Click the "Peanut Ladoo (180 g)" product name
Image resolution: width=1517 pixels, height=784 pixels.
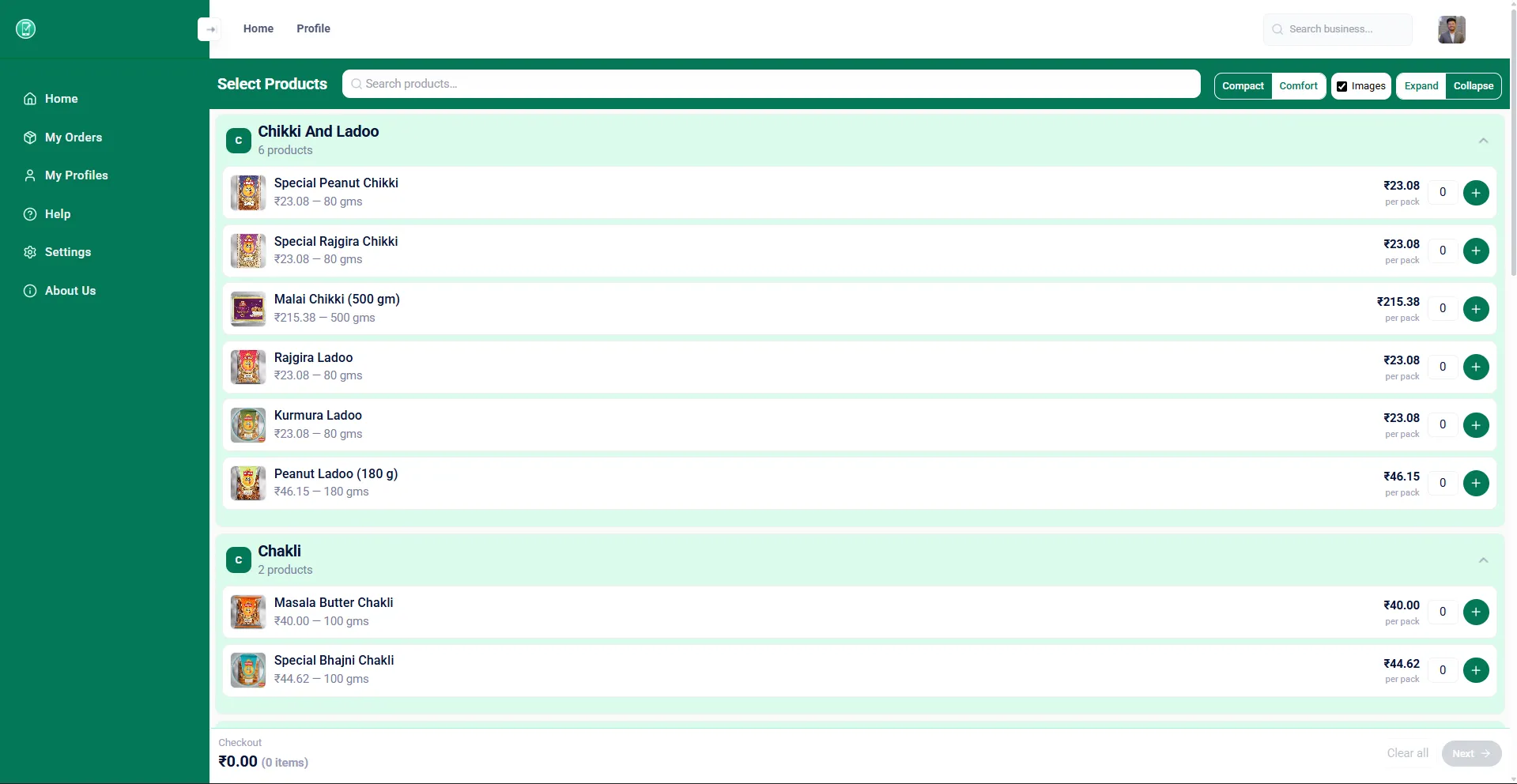point(336,473)
